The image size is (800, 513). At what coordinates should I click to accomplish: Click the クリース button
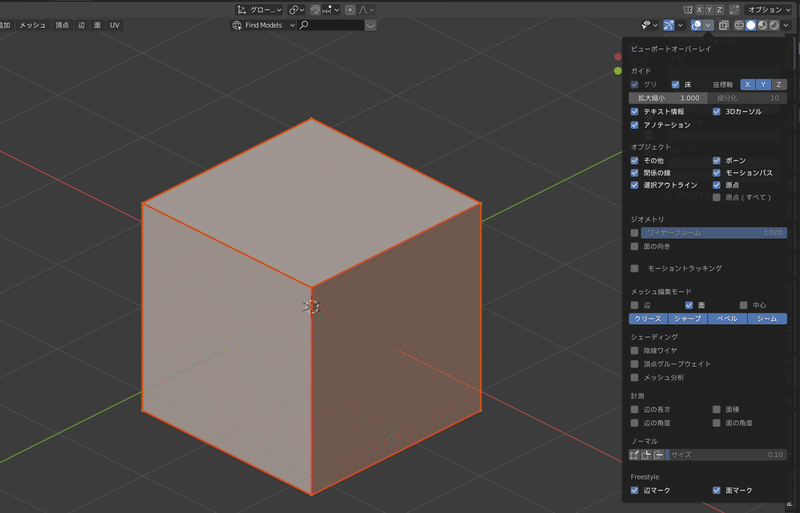pos(648,319)
